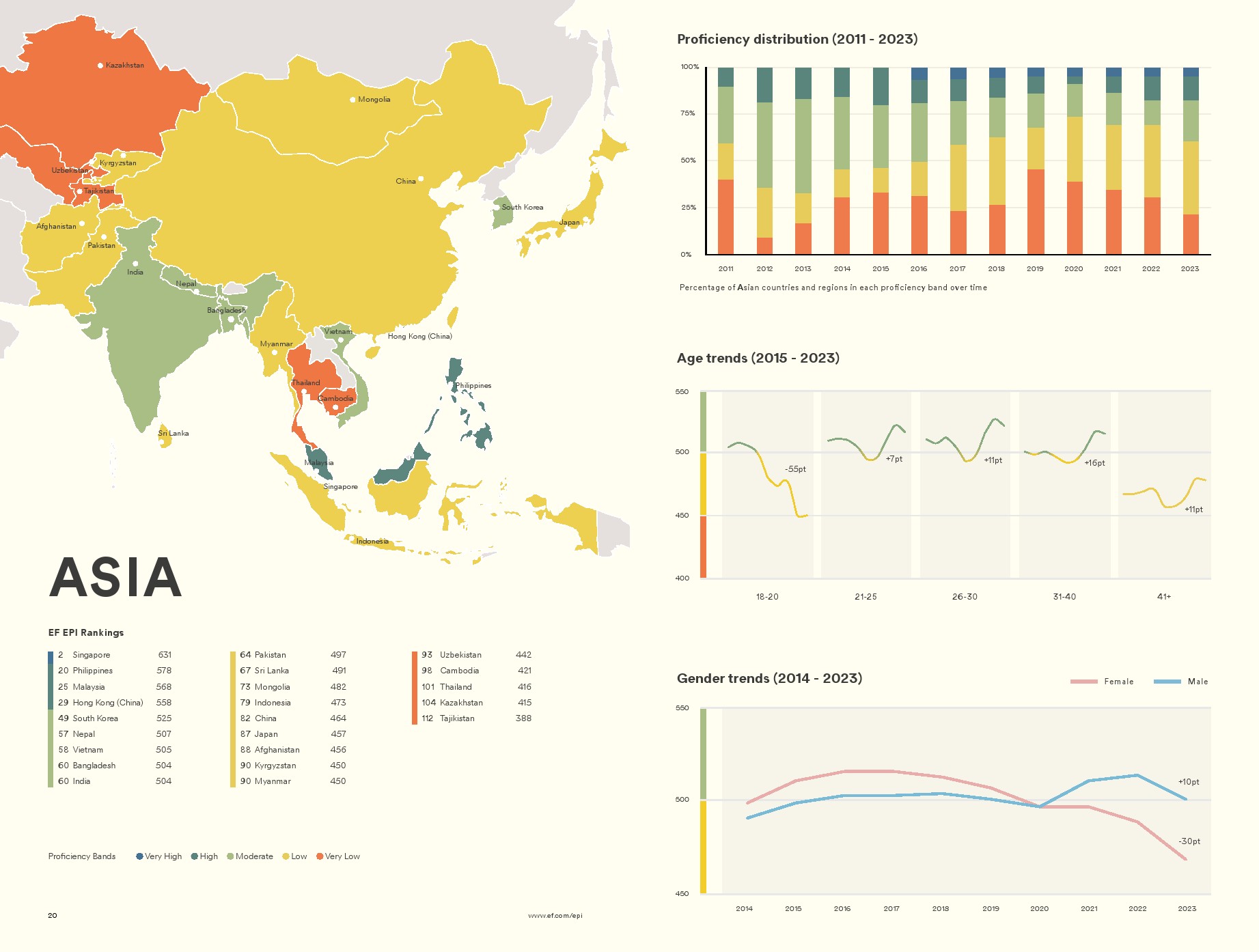Click the Afghanistan map marker dot

coord(82,223)
